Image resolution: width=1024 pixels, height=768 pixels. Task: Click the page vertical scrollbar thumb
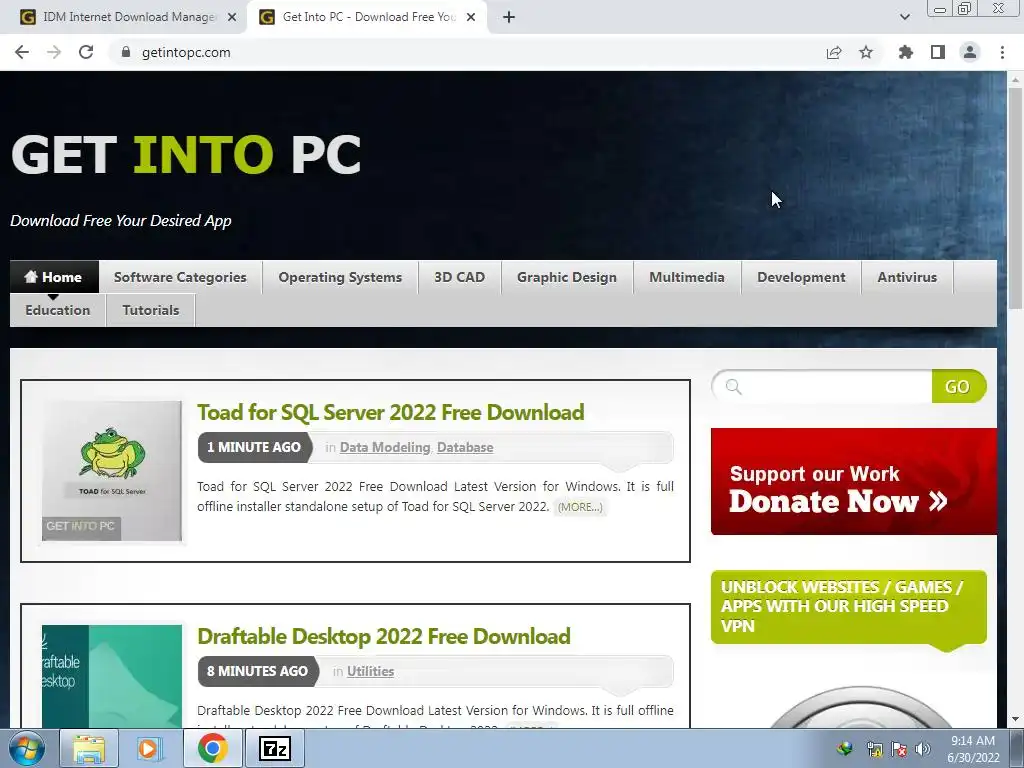(1015, 199)
